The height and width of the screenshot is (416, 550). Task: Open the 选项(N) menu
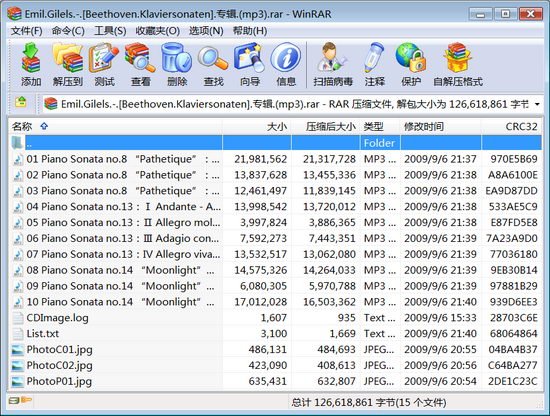click(206, 31)
